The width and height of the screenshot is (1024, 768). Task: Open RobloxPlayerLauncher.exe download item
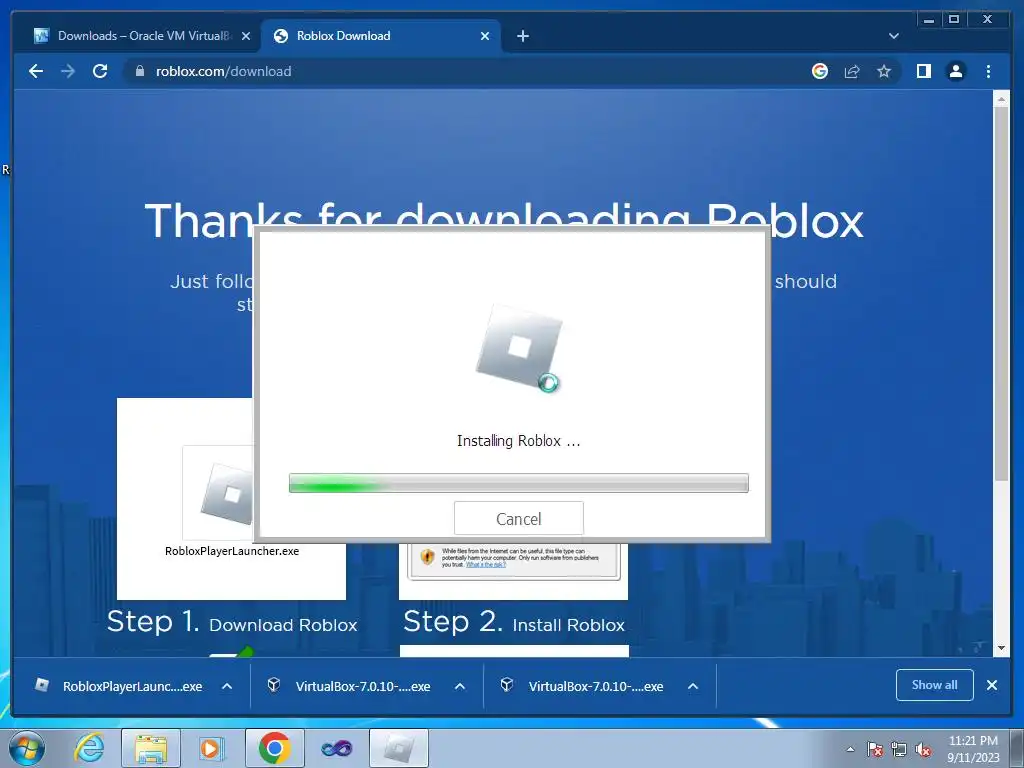pyautogui.click(x=119, y=686)
